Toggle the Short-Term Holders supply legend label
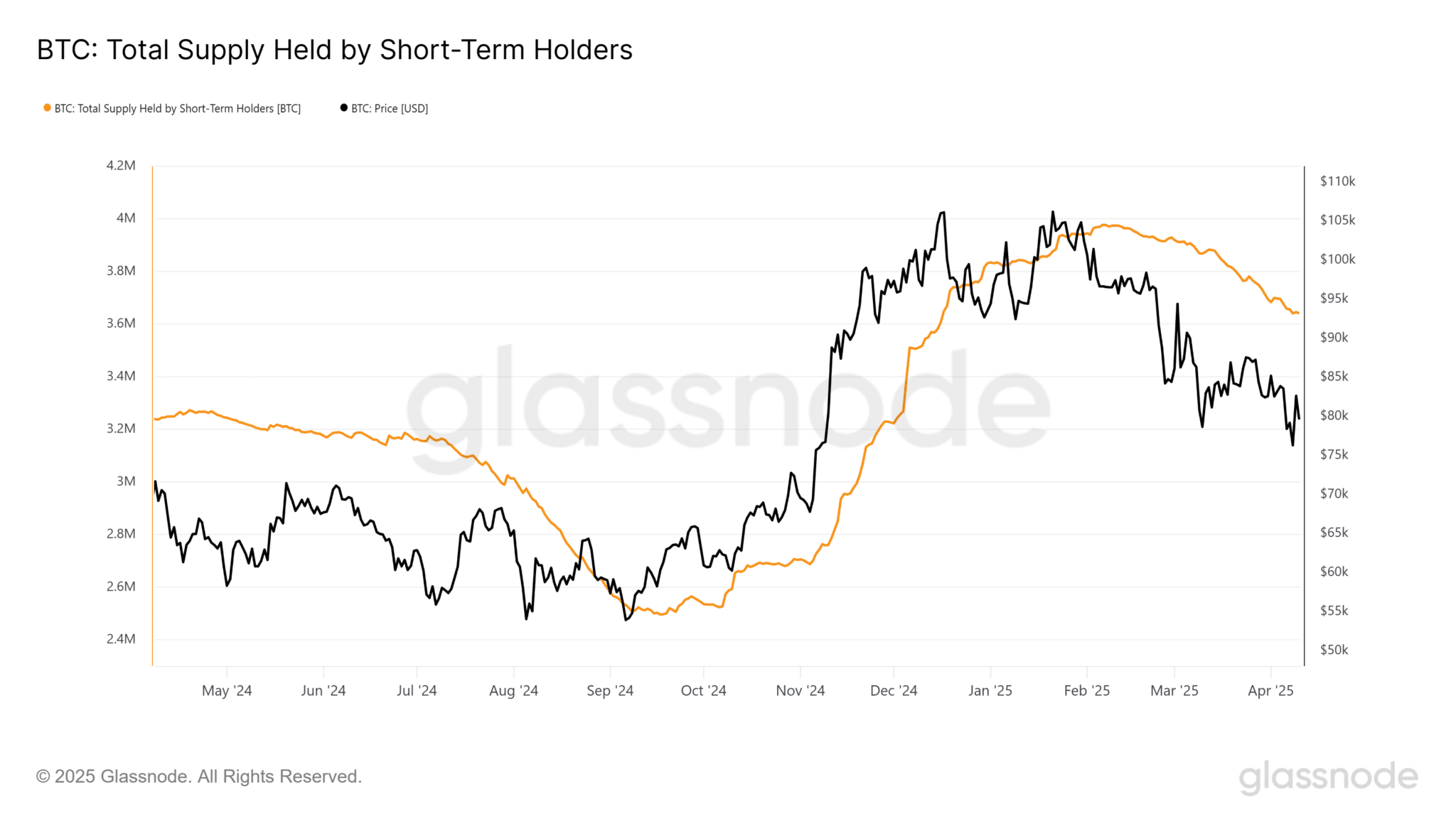The image size is (1456, 819). (177, 109)
